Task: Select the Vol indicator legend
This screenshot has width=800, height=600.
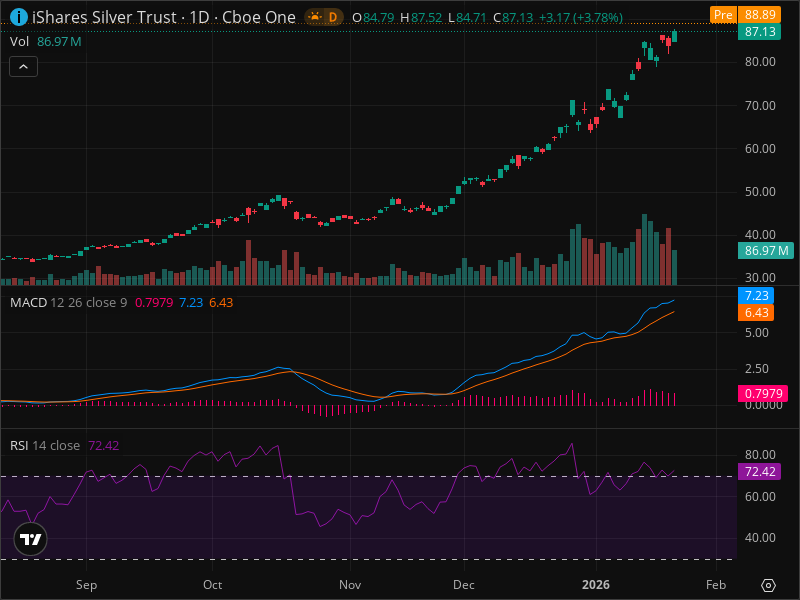Action: tap(19, 41)
